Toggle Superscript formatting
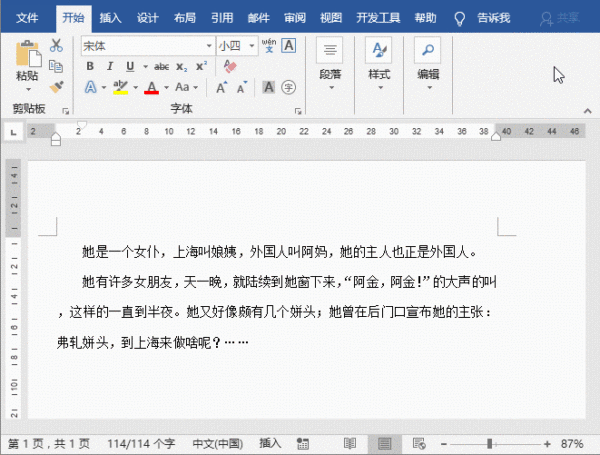Screen dimensions: 600x455 (x=201, y=66)
